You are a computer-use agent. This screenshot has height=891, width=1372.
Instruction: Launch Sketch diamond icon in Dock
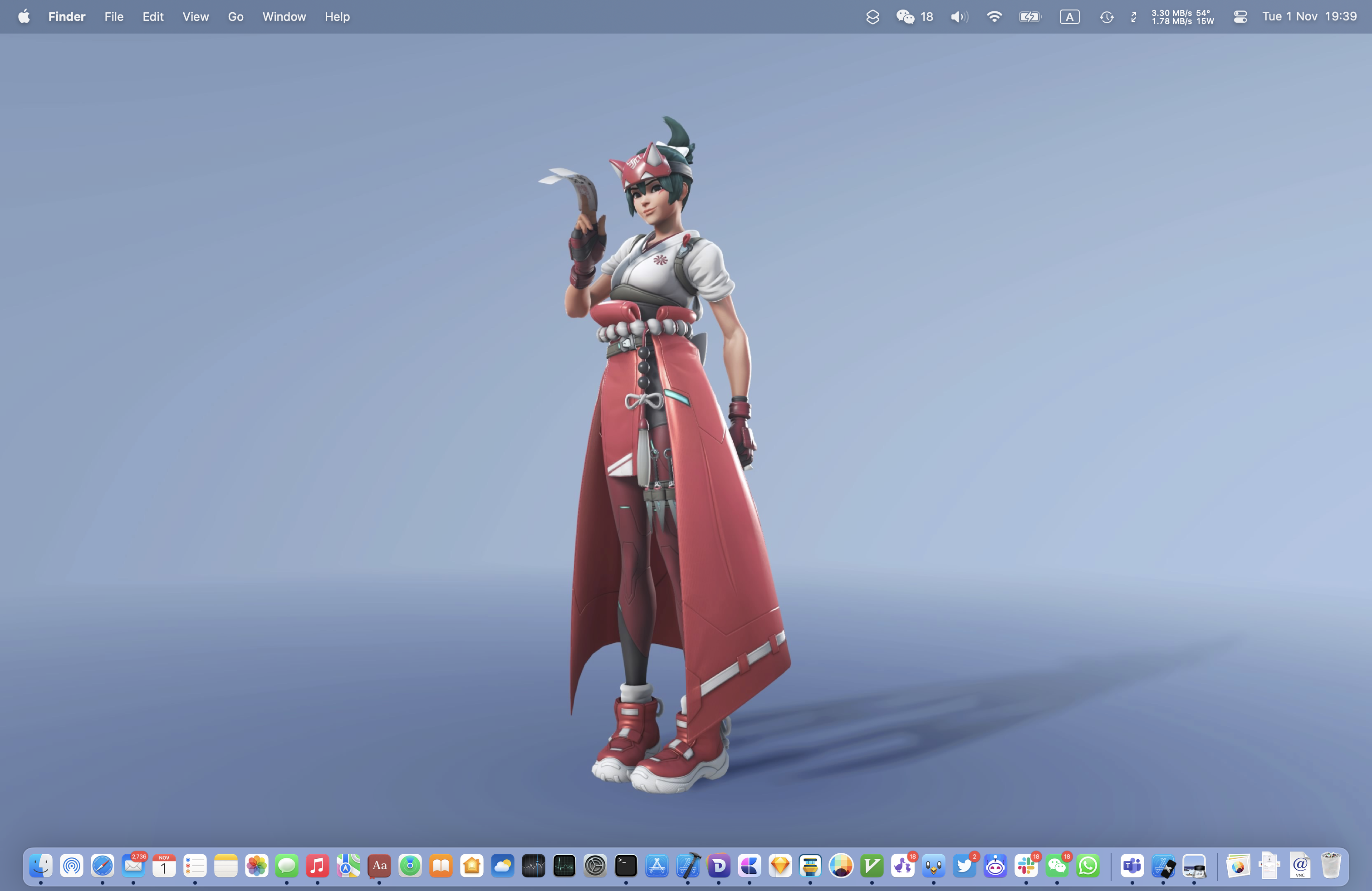click(x=780, y=866)
